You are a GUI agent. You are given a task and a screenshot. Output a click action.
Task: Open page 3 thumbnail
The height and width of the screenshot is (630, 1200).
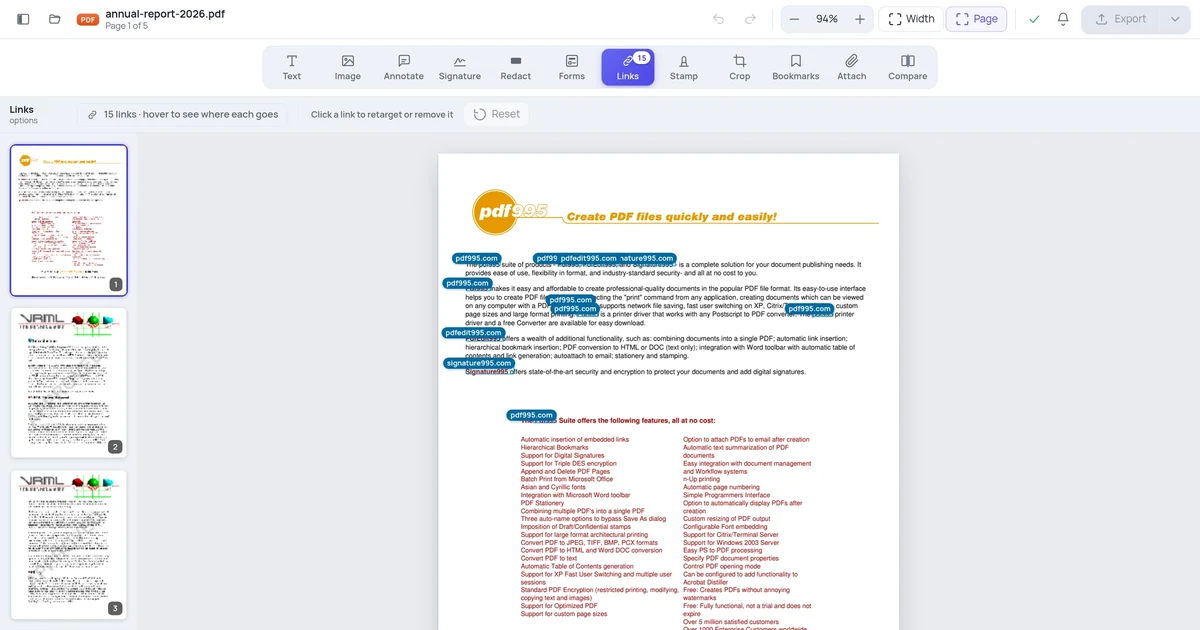69,545
